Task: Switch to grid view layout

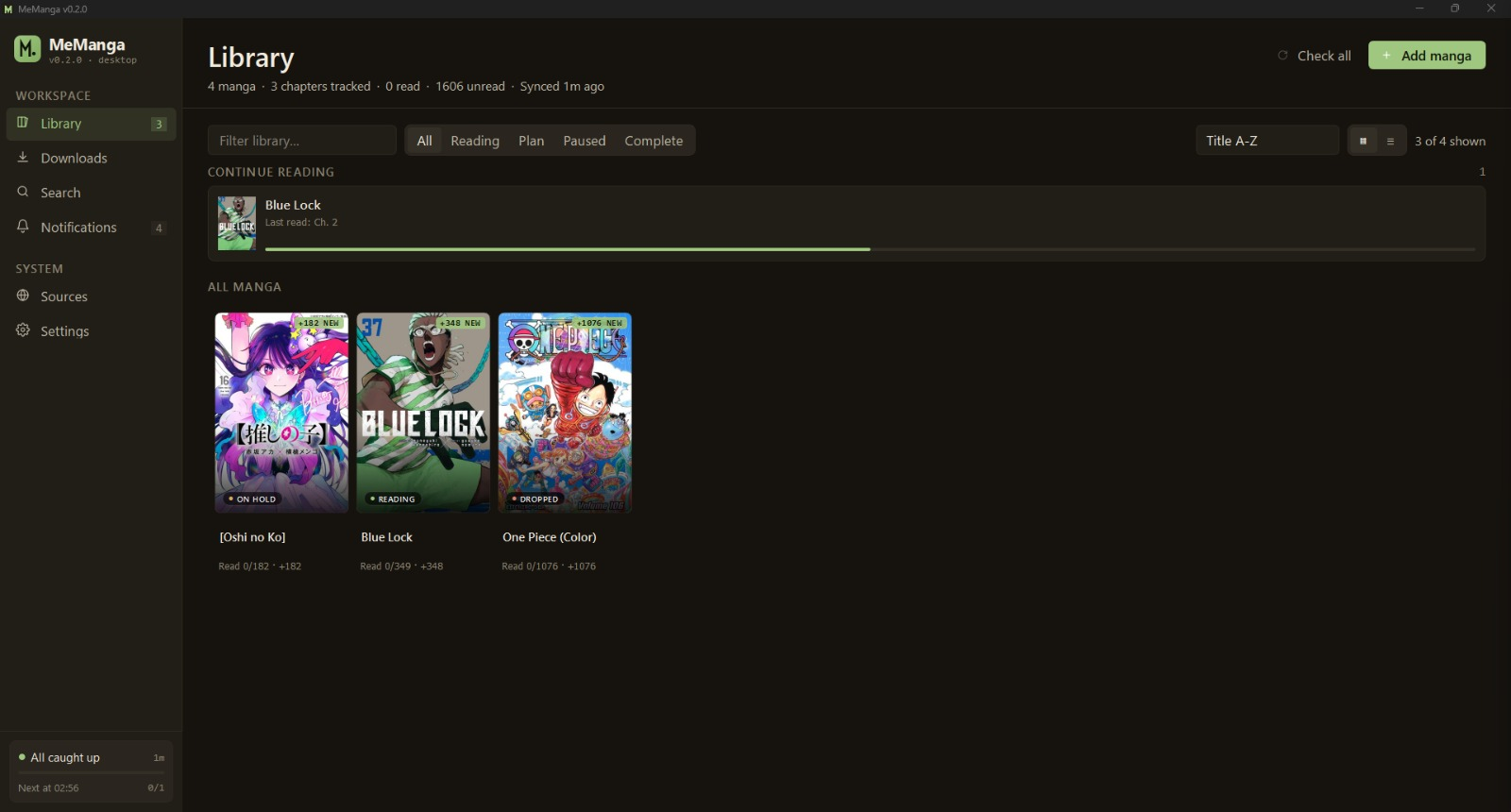Action: click(1363, 141)
